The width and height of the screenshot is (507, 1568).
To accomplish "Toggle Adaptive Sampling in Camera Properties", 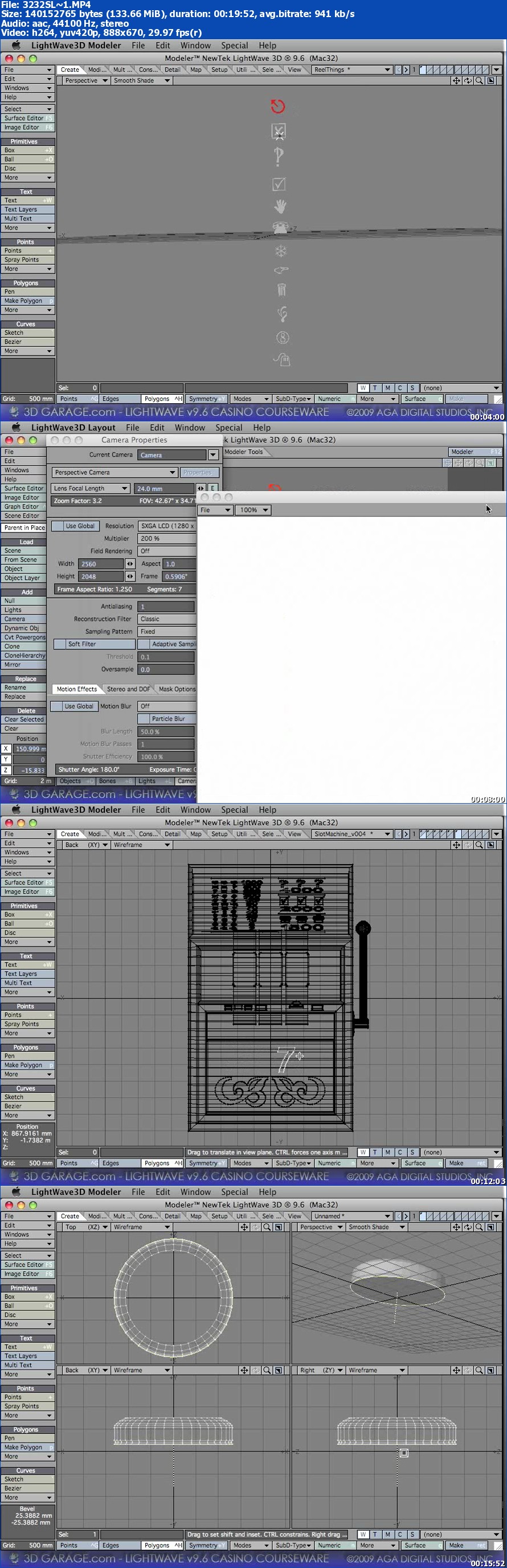I will tap(167, 644).
